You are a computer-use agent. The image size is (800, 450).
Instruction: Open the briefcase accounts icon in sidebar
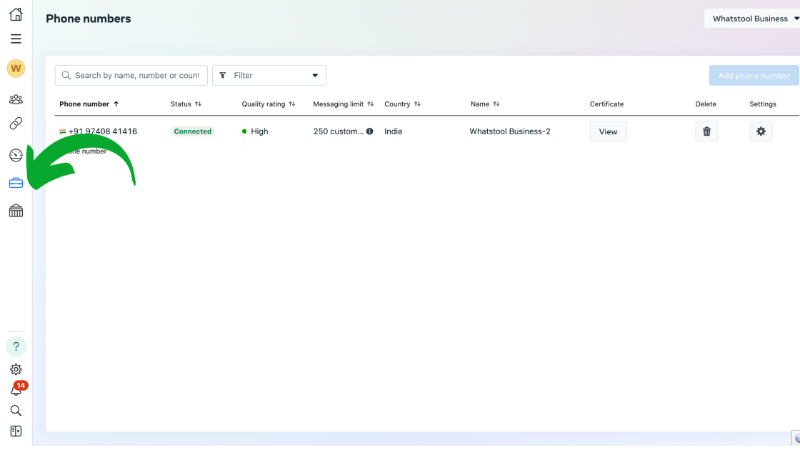[15, 183]
